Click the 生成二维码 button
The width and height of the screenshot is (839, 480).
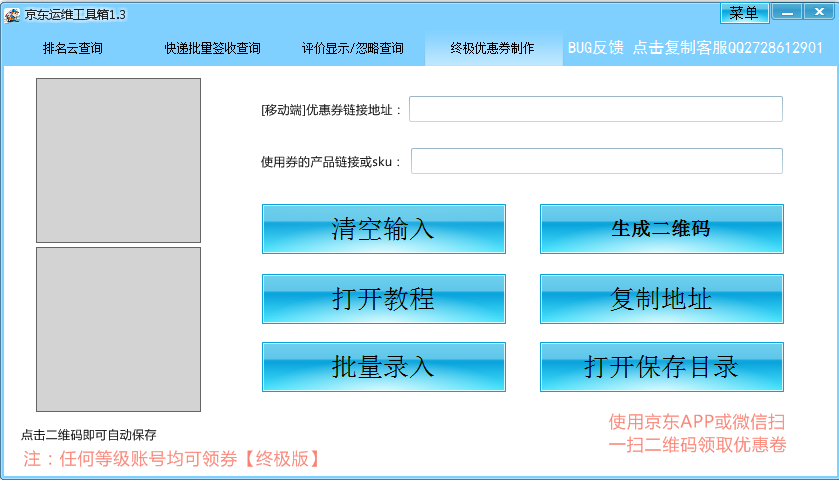pos(662,229)
